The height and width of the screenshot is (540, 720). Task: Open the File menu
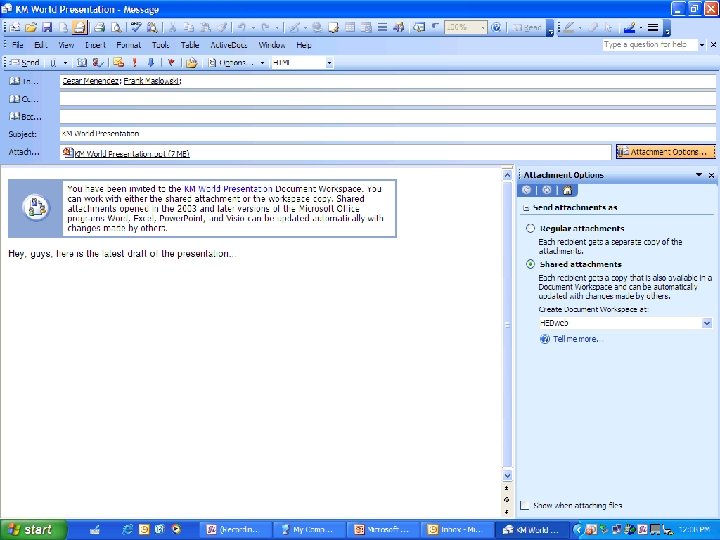click(x=17, y=45)
